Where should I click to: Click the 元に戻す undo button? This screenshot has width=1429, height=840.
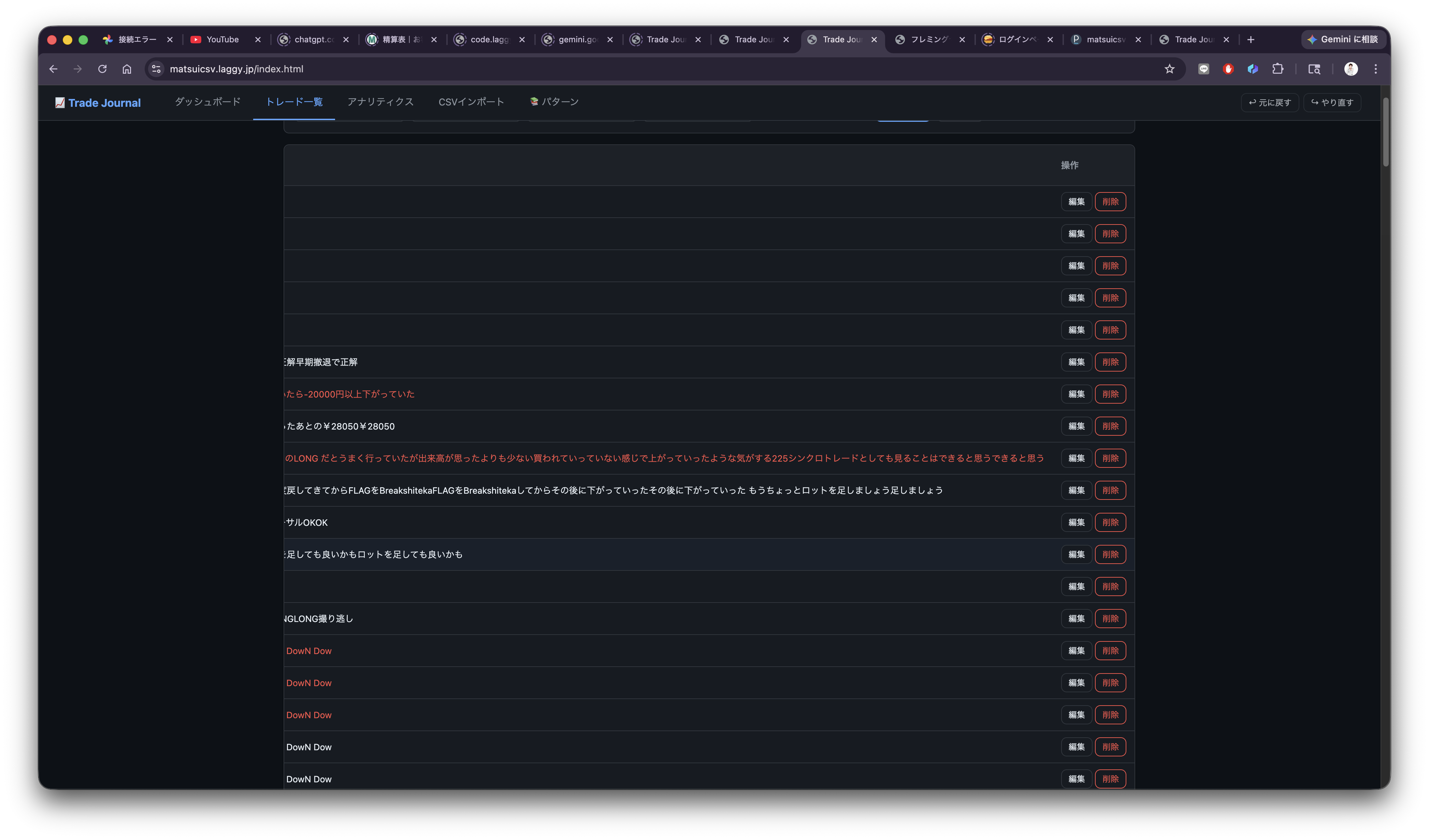coord(1269,102)
